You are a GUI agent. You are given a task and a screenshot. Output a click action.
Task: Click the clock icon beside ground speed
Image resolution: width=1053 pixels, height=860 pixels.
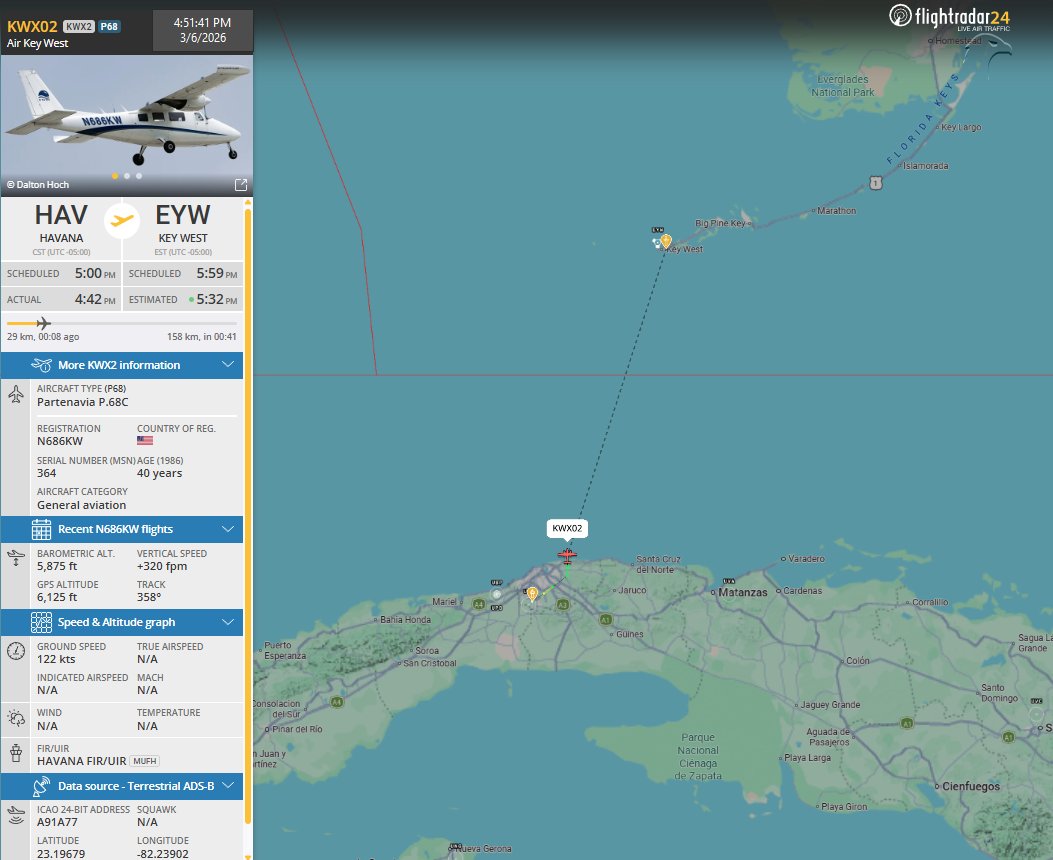pos(15,651)
